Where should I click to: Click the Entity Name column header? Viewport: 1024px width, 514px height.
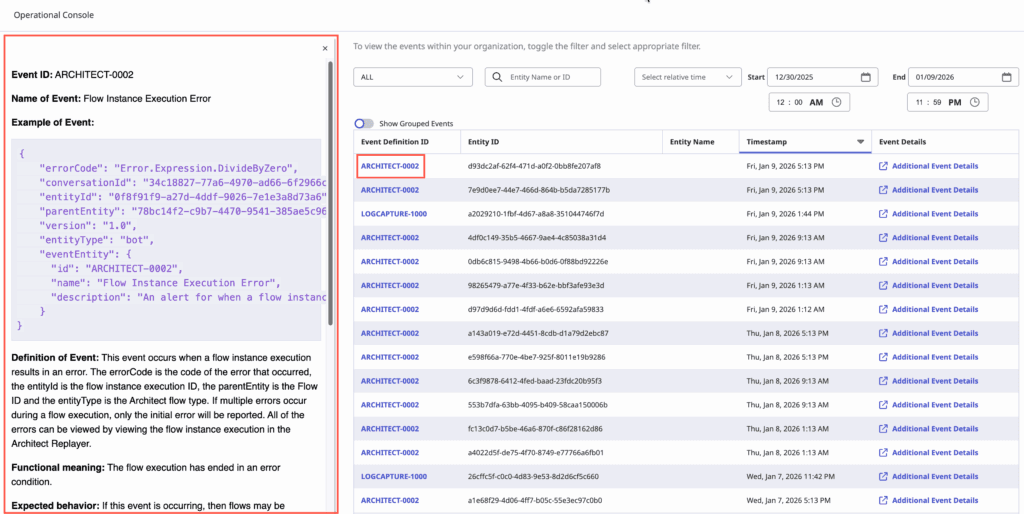click(x=692, y=142)
